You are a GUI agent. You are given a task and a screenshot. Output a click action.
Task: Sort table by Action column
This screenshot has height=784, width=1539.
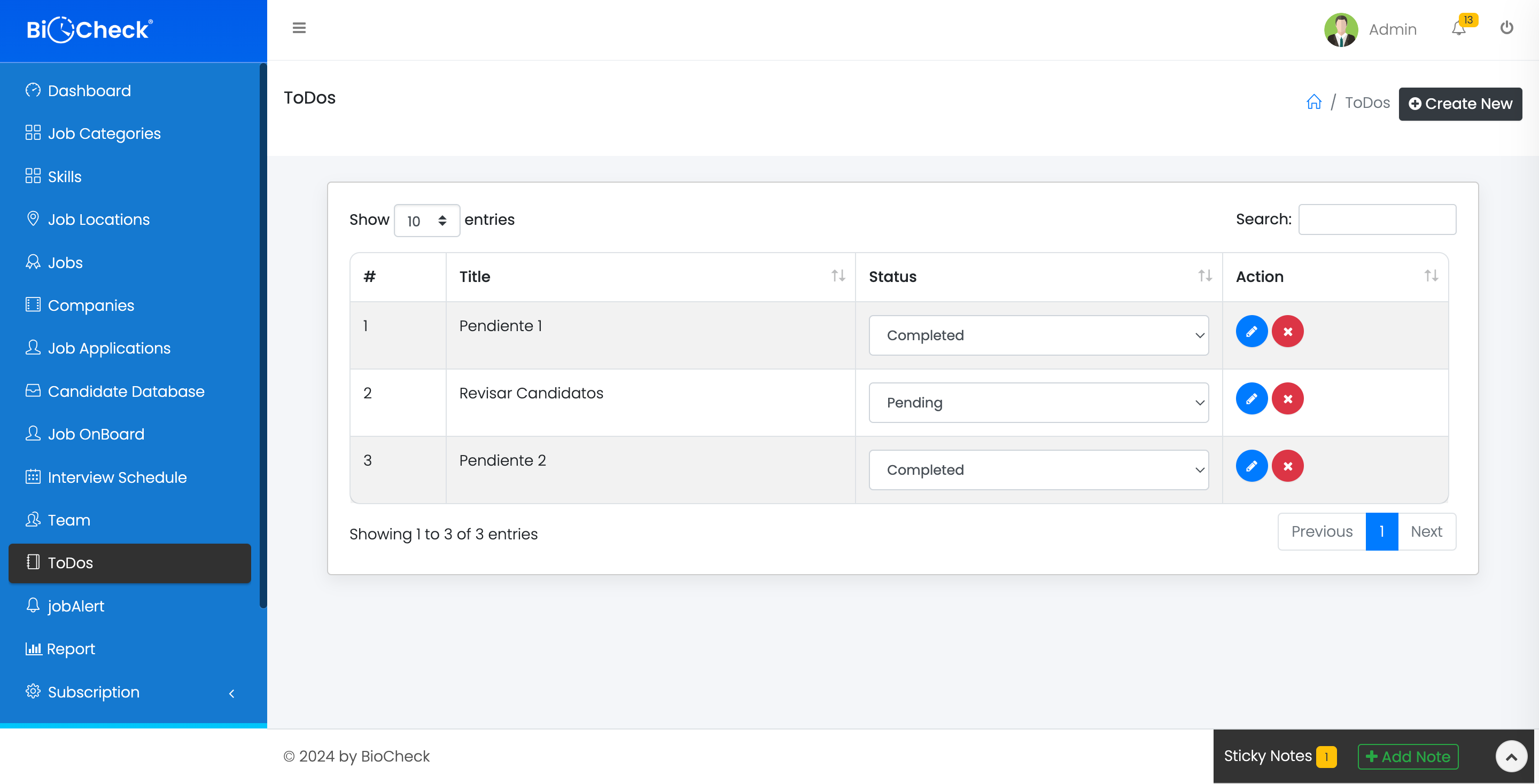tap(1335, 277)
